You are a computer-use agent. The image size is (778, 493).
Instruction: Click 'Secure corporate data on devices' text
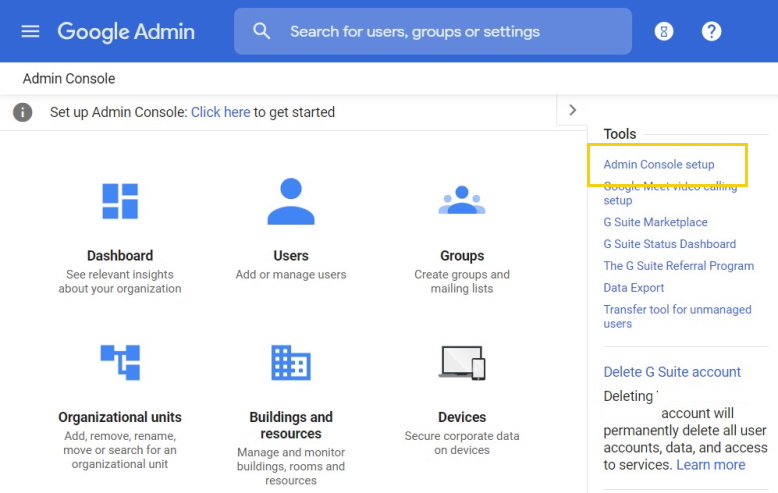click(462, 443)
